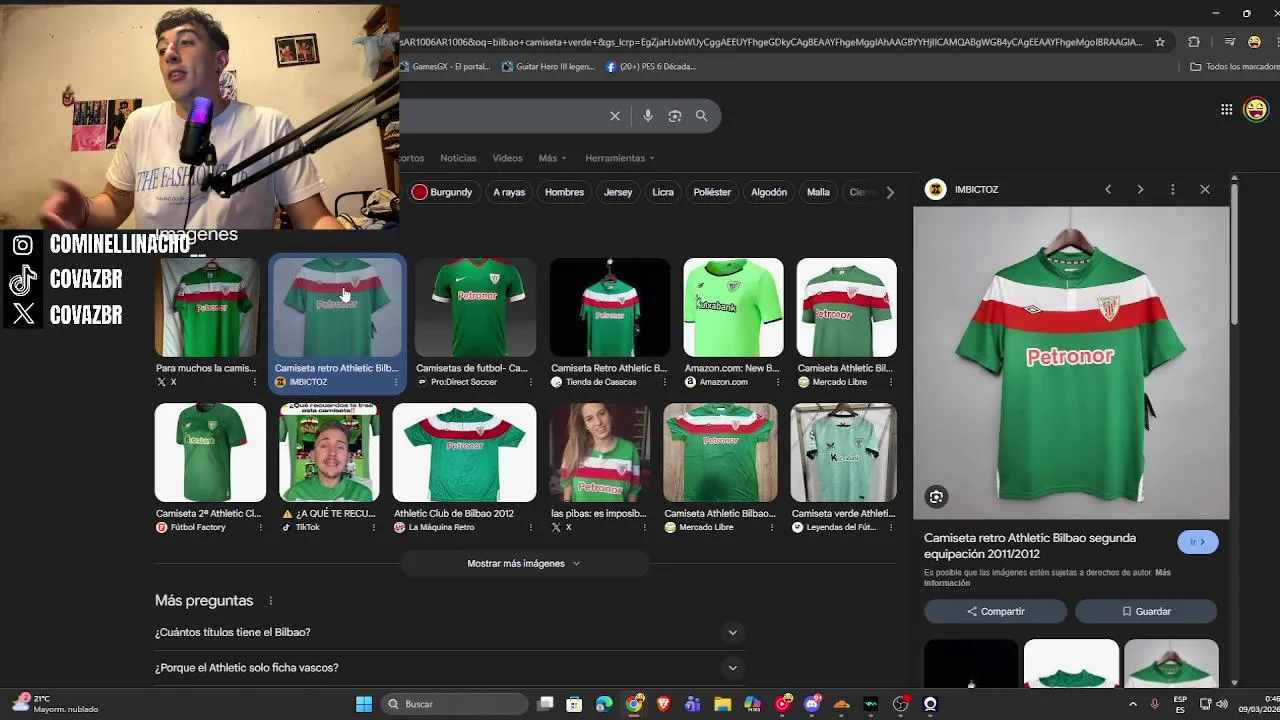This screenshot has height=720, width=1280.
Task: Open Windows Start menu
Action: [x=364, y=704]
